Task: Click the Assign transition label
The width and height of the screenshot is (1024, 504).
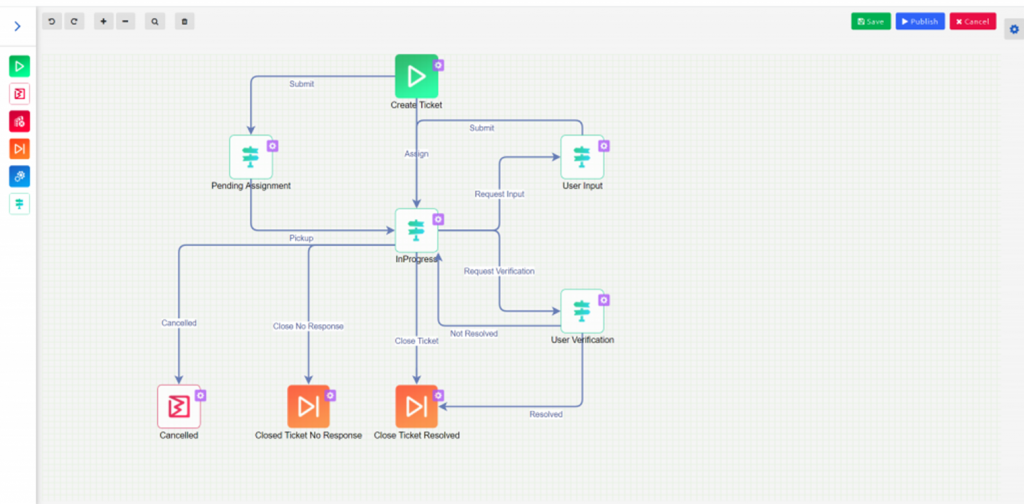Action: click(417, 153)
